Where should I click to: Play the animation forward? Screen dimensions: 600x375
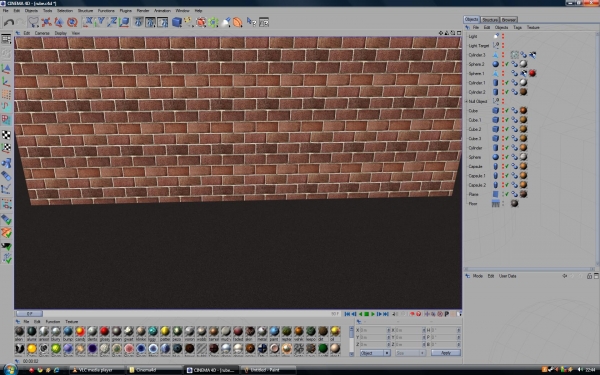[x=373, y=314]
